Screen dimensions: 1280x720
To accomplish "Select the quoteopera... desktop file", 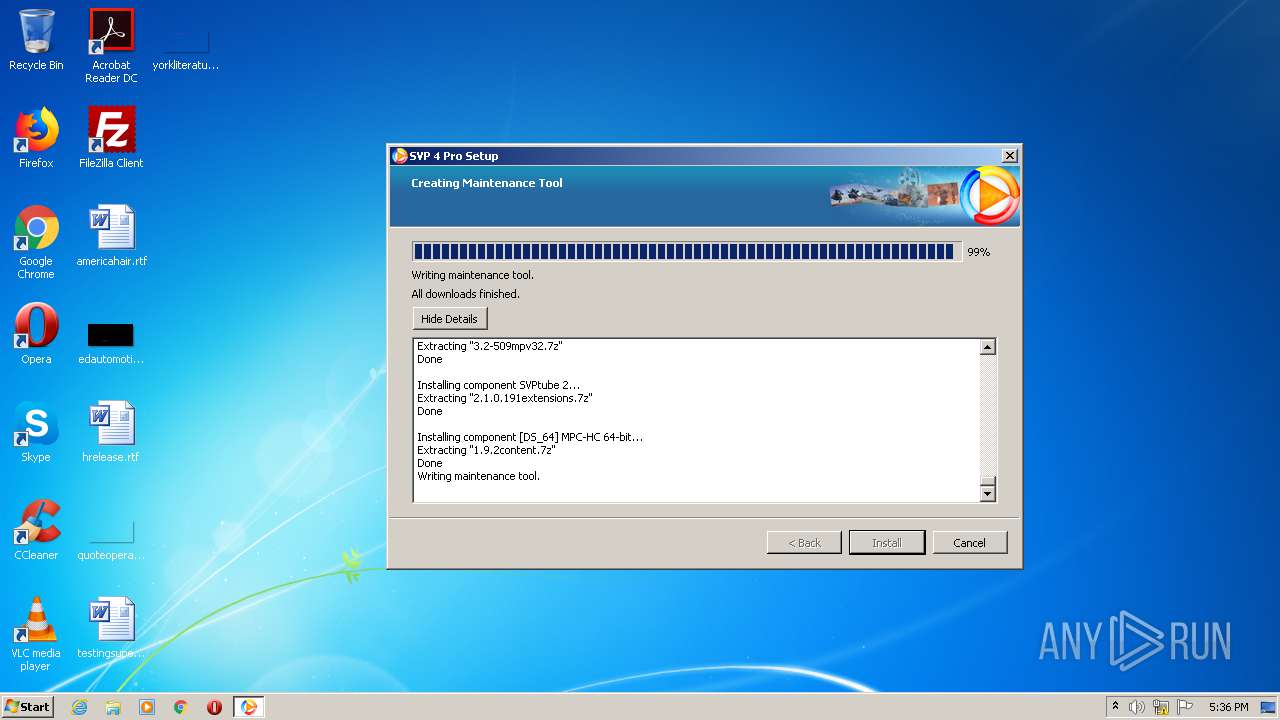I will [x=111, y=538].
